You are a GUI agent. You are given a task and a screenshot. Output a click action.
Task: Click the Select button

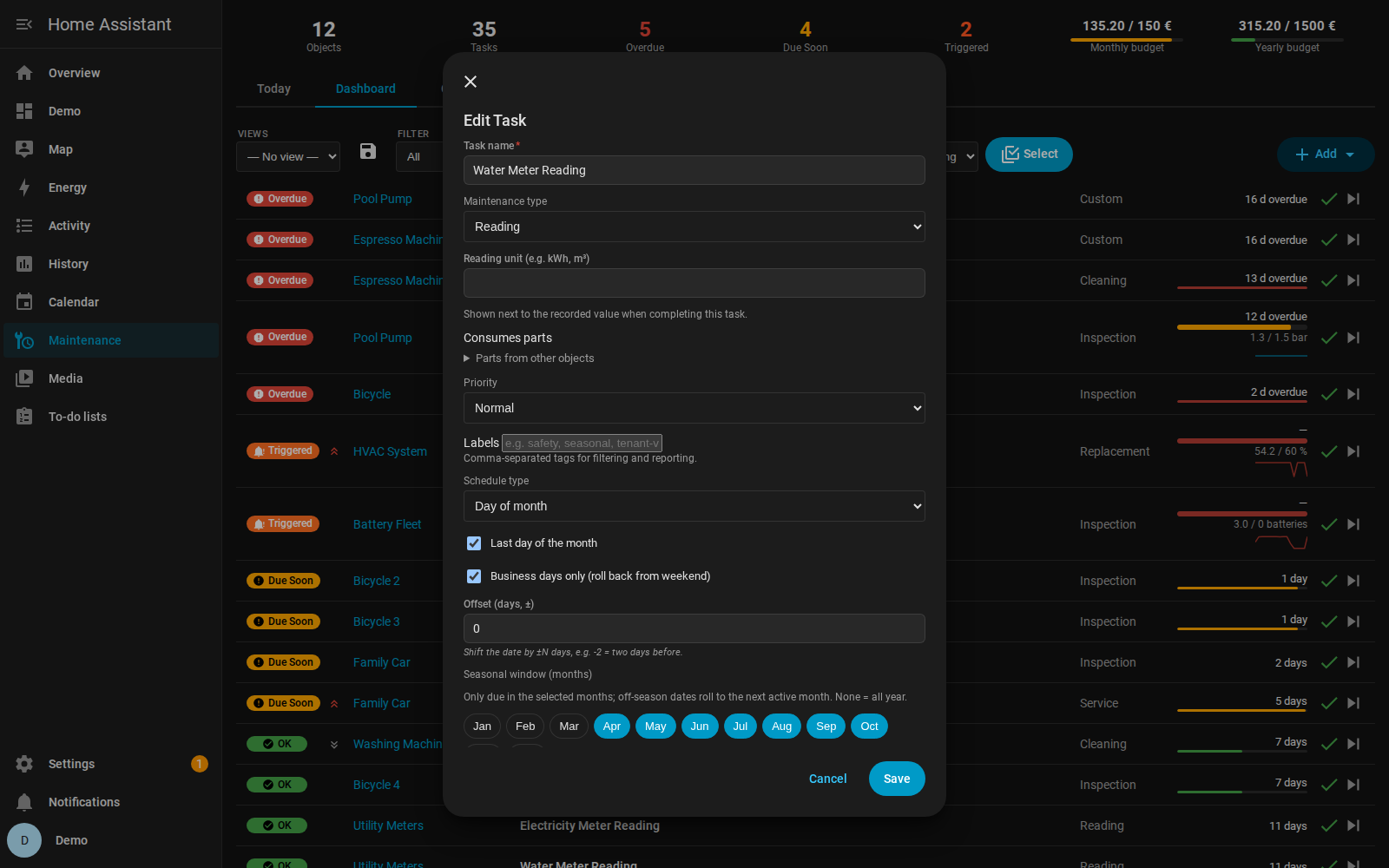coord(1029,155)
